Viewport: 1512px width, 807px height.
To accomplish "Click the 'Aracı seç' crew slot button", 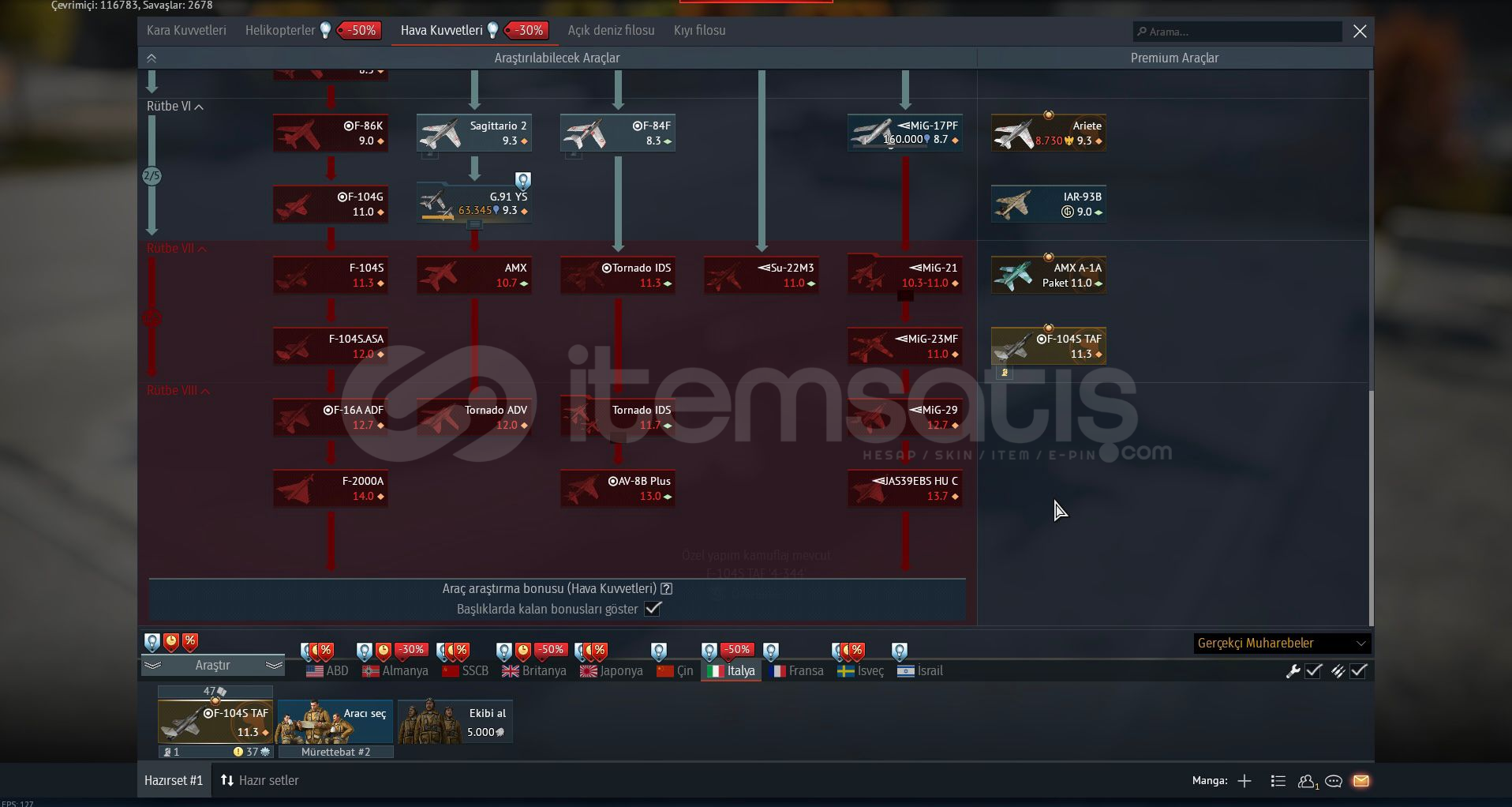I will point(335,722).
